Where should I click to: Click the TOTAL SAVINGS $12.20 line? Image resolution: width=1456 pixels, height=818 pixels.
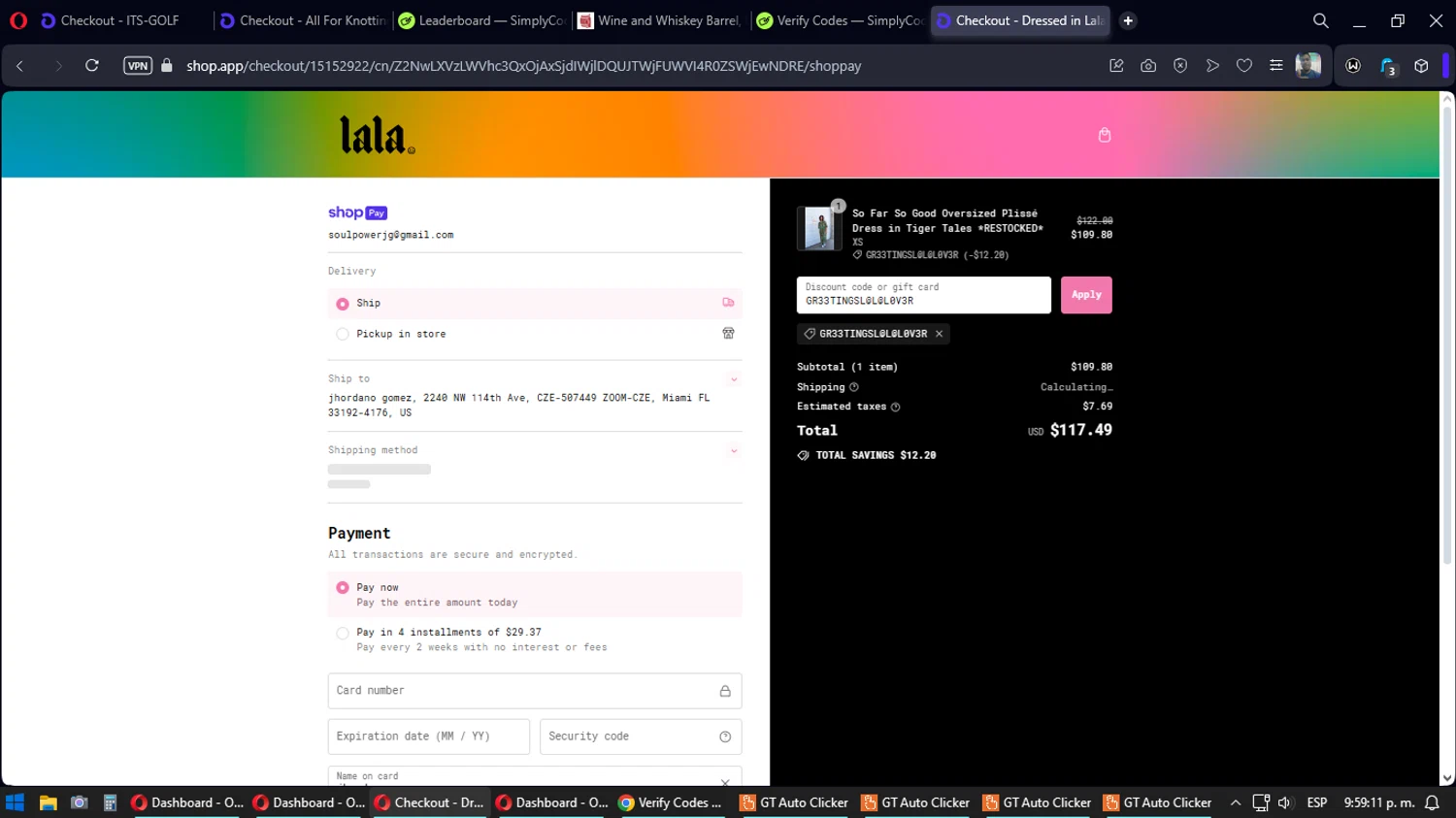[867, 455]
